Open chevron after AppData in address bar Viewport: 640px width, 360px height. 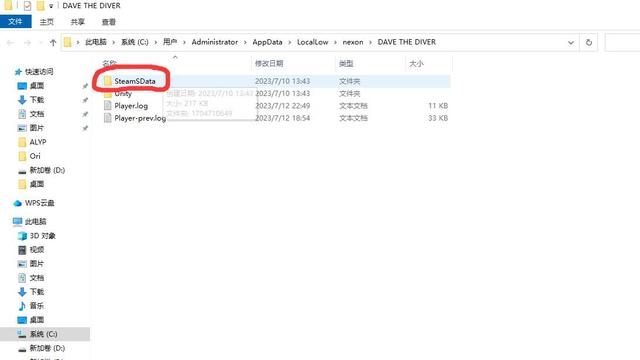[x=290, y=42]
